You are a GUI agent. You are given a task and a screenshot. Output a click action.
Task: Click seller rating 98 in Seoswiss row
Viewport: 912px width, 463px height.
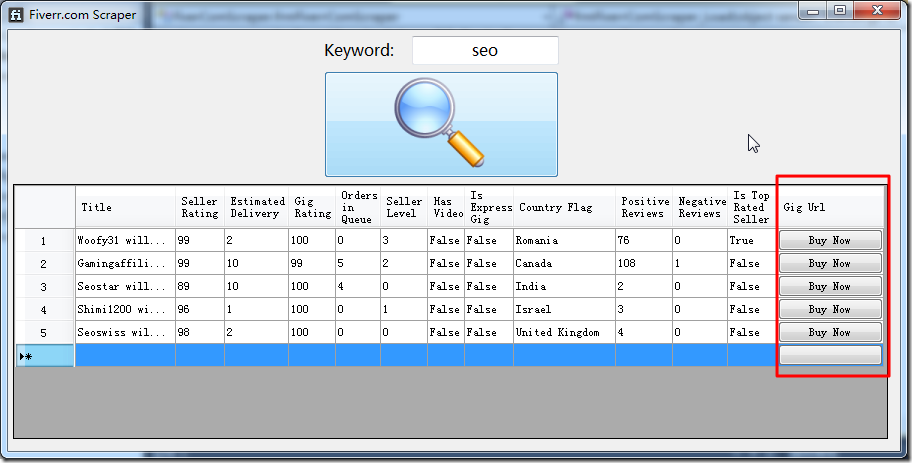[200, 332]
